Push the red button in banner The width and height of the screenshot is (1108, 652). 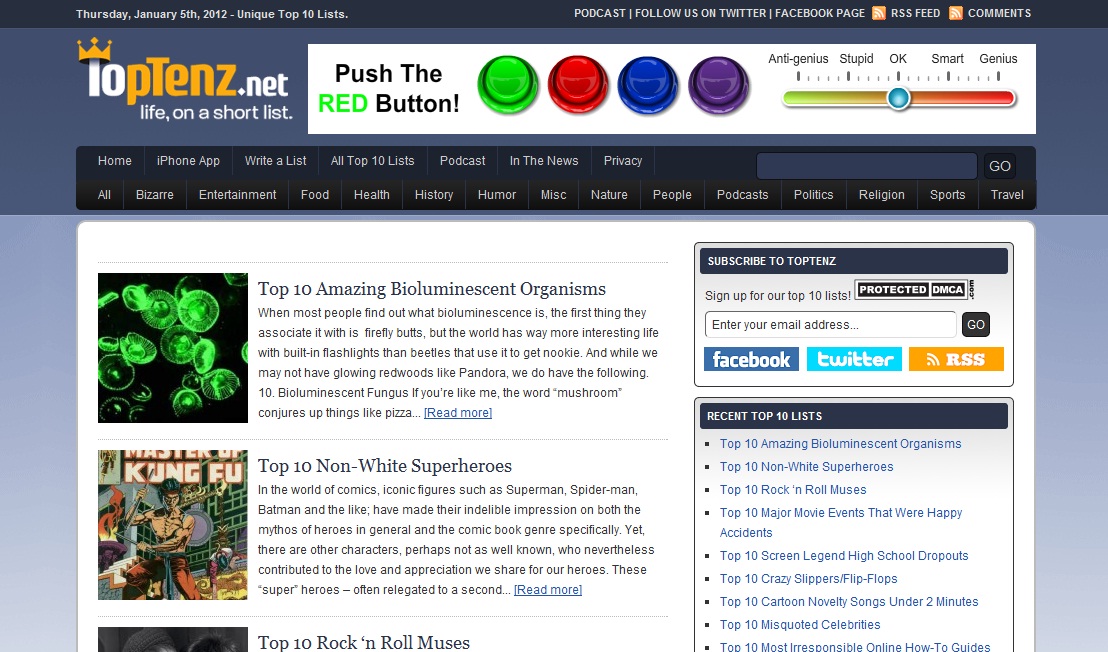click(578, 85)
